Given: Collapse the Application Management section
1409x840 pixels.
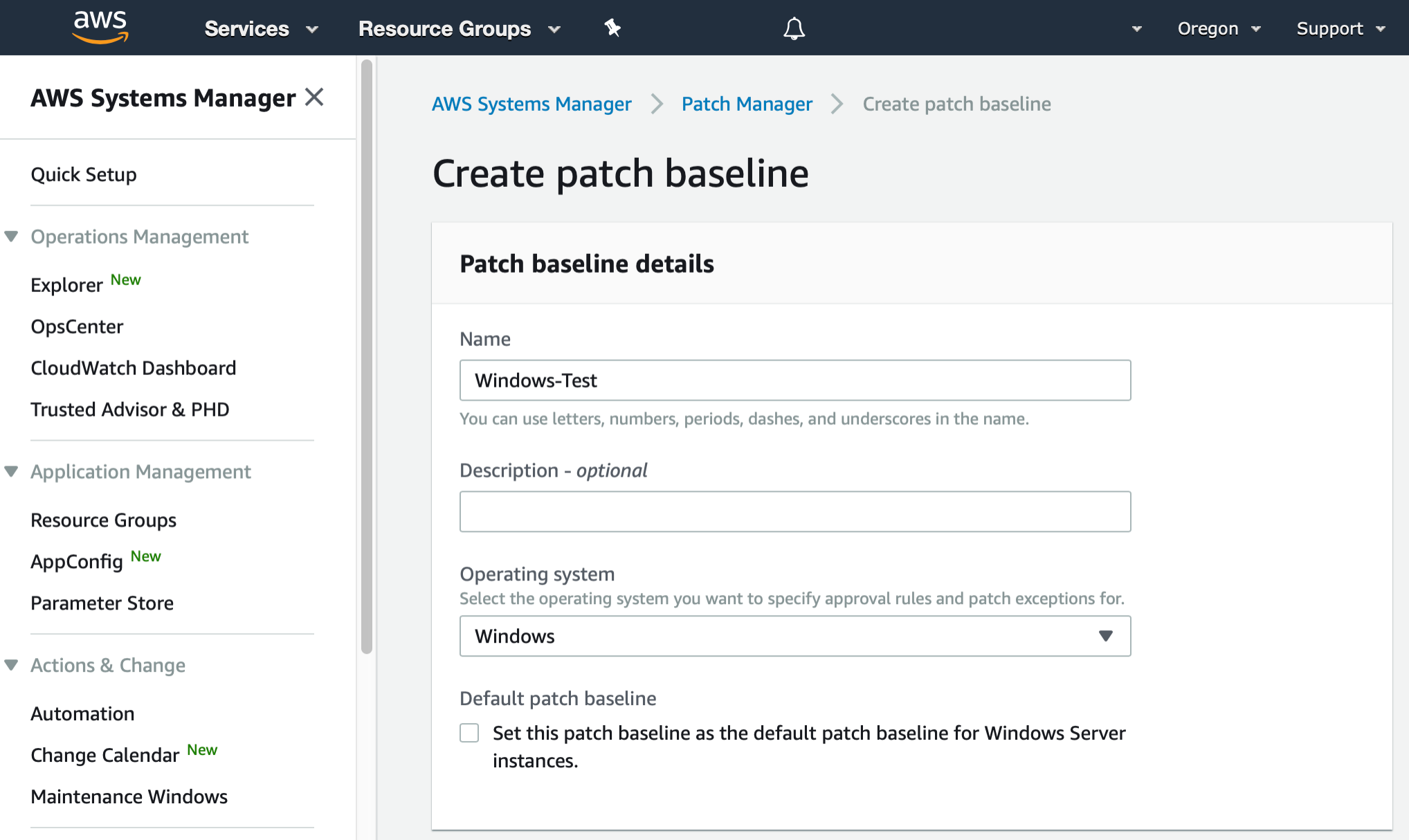Looking at the screenshot, I should point(12,471).
